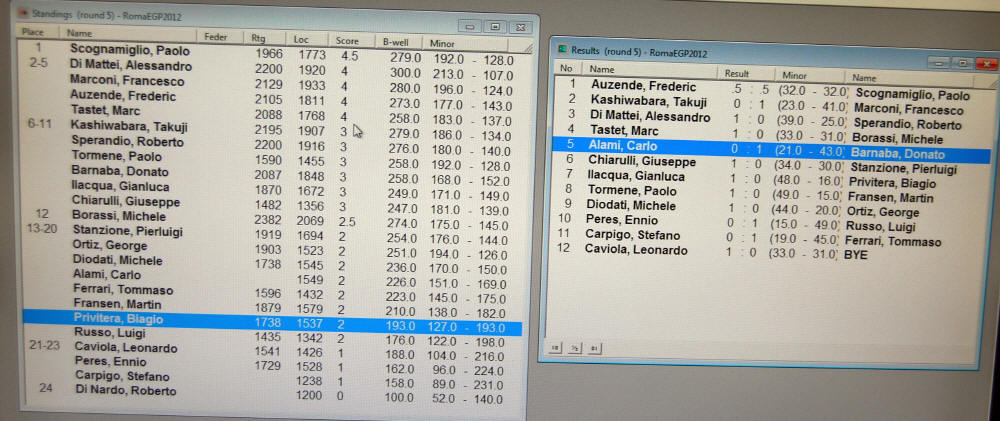Click Barnaba, Donato in highlighted Results row
1000x421 pixels.
pos(897,153)
